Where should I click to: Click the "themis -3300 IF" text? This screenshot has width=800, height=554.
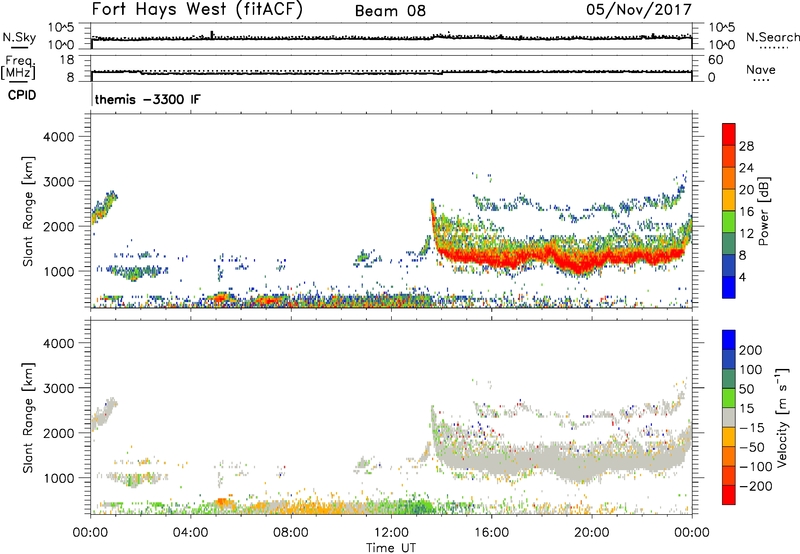[148, 99]
